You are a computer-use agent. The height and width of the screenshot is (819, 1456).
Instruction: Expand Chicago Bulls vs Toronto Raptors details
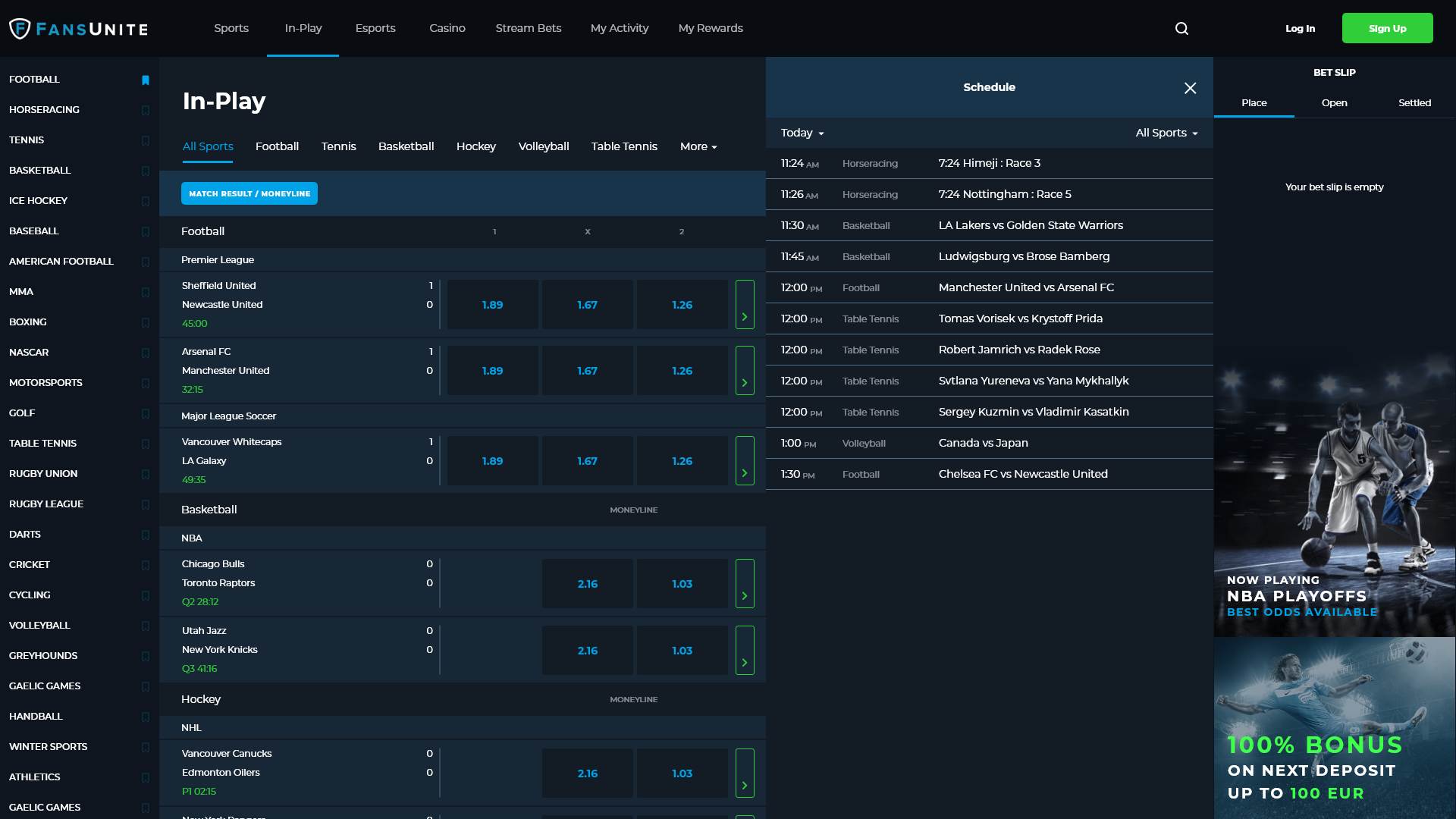744,583
